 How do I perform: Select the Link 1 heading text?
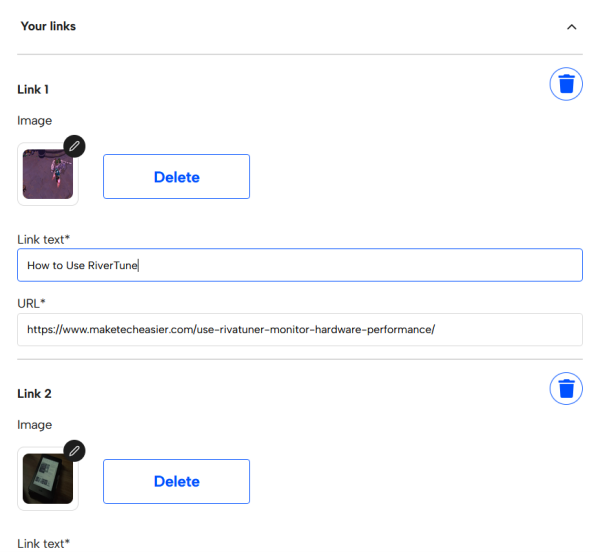point(33,90)
